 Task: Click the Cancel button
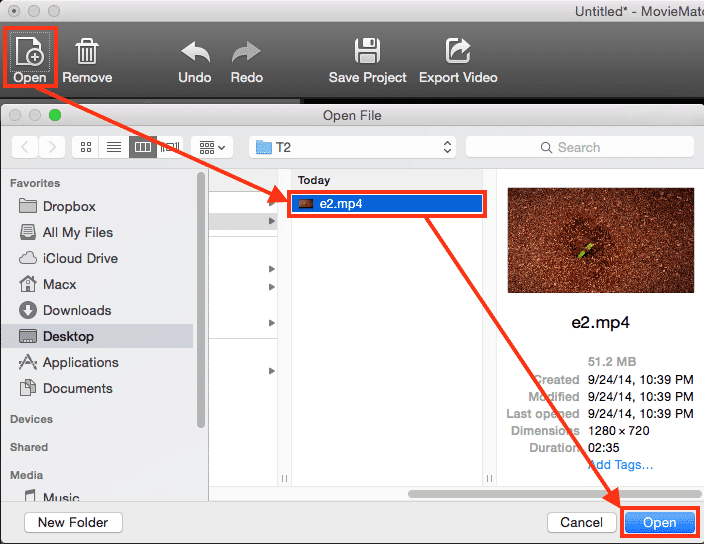tap(581, 522)
